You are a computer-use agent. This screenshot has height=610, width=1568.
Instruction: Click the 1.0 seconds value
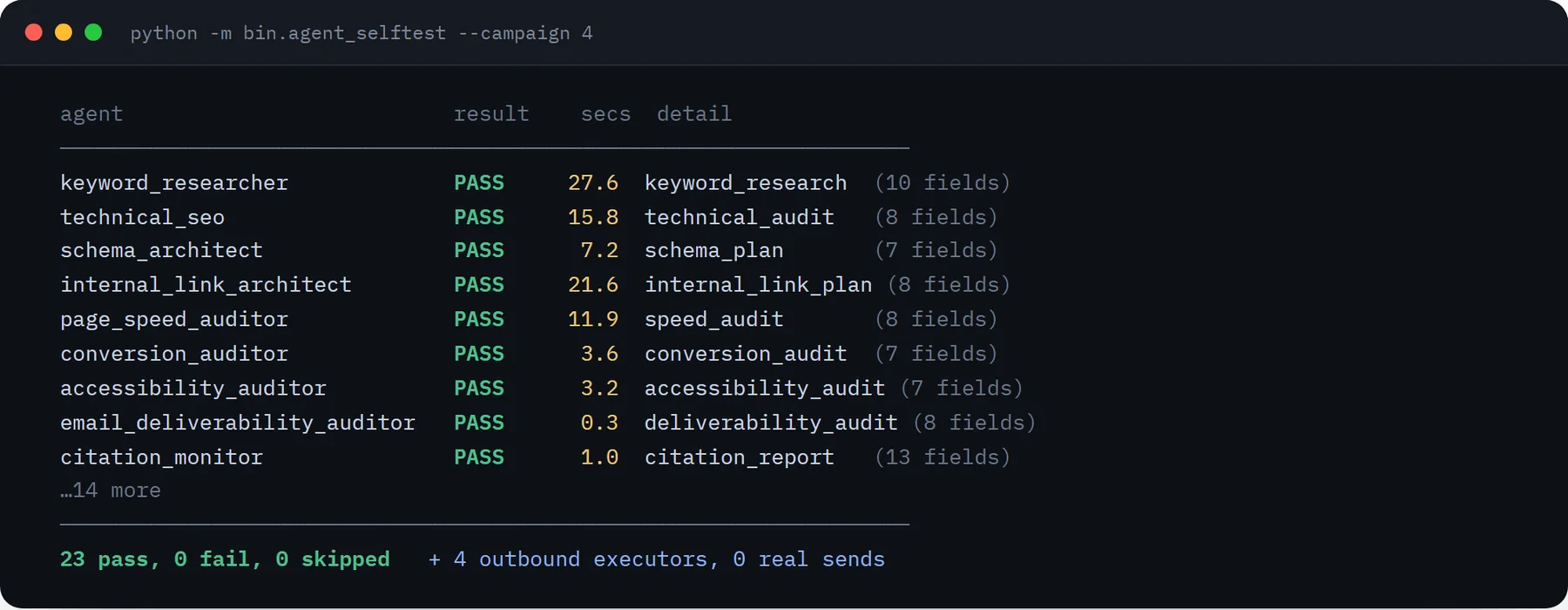point(599,457)
